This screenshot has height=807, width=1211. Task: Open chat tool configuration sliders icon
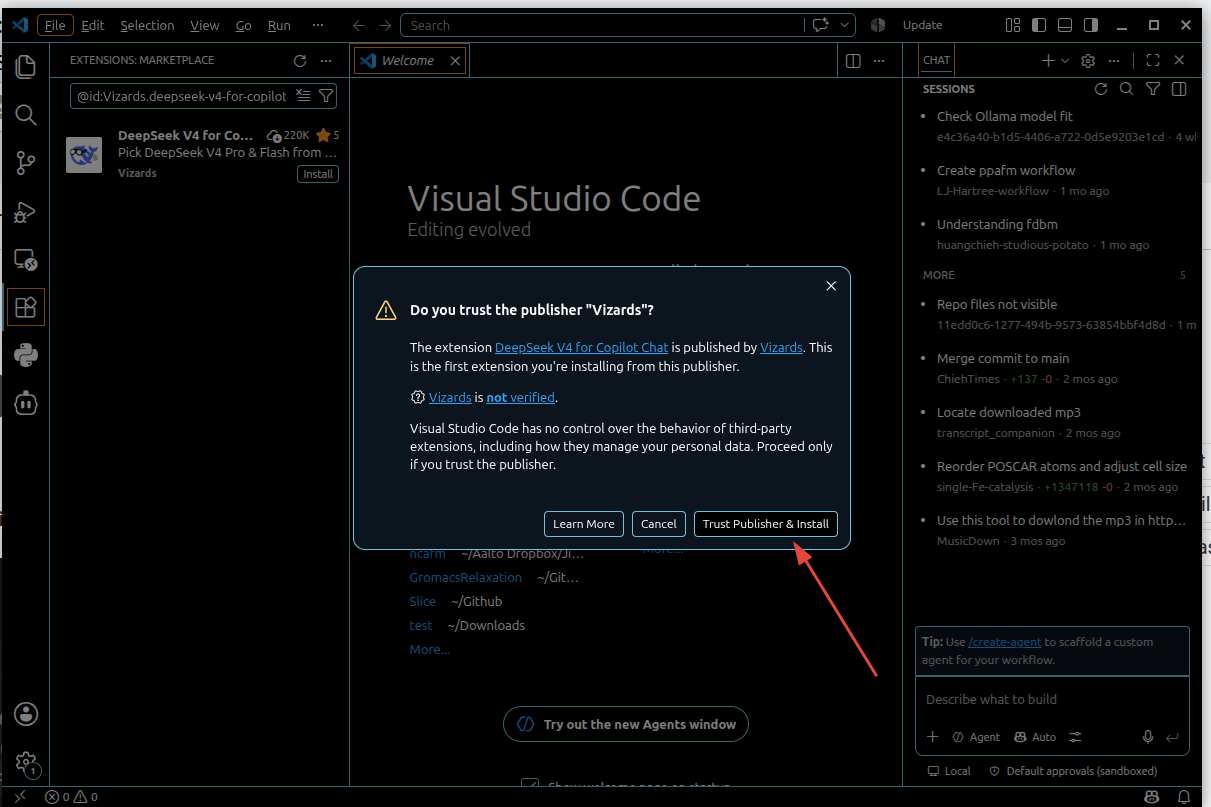click(x=1076, y=737)
